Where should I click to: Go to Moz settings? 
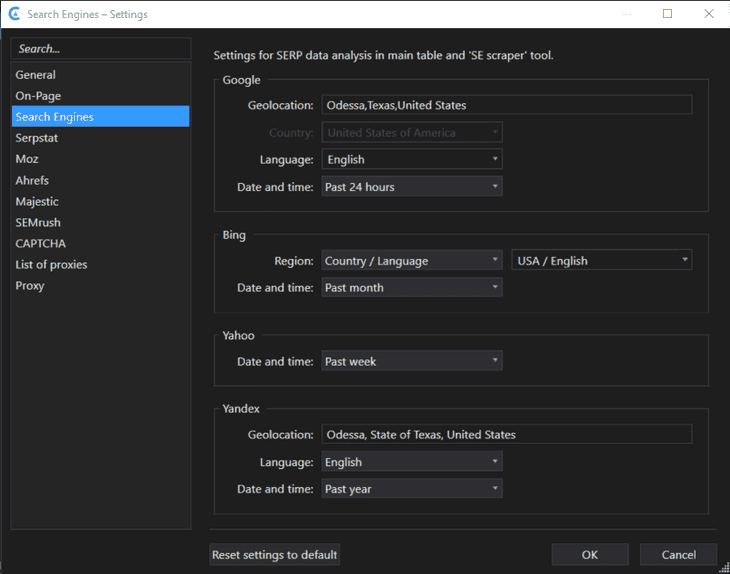(x=27, y=159)
